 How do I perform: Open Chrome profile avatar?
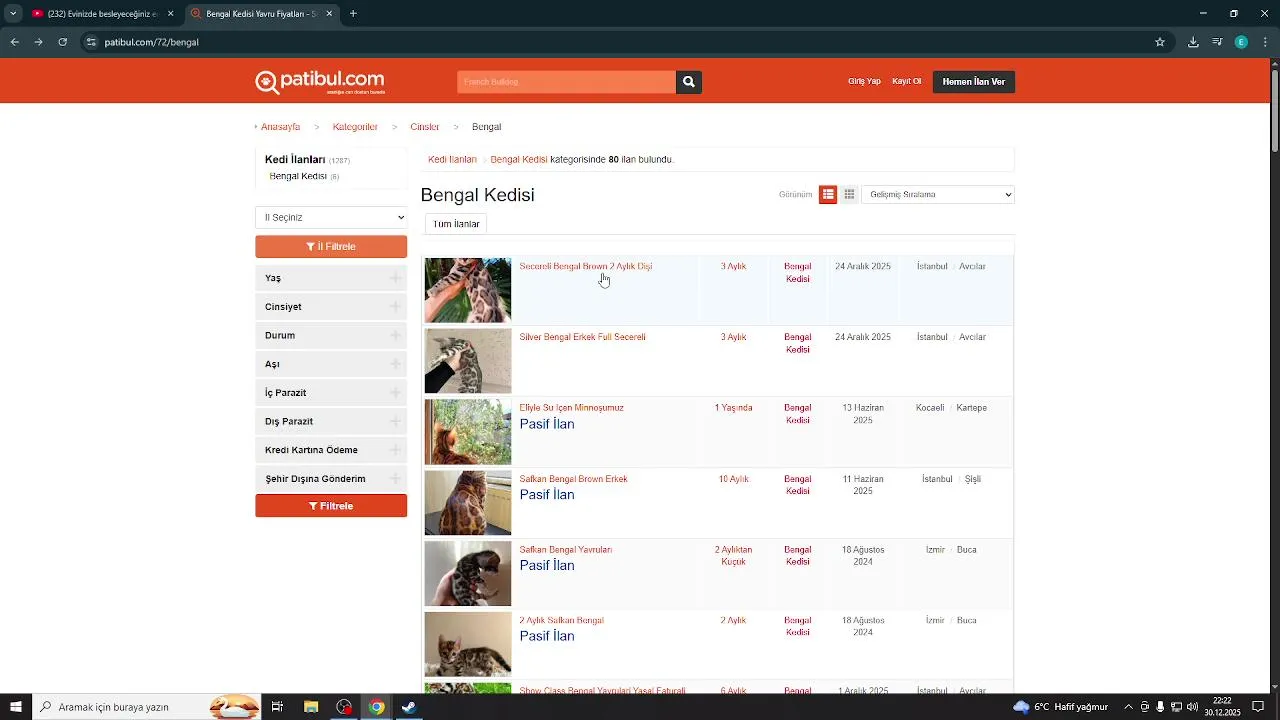click(x=1241, y=42)
